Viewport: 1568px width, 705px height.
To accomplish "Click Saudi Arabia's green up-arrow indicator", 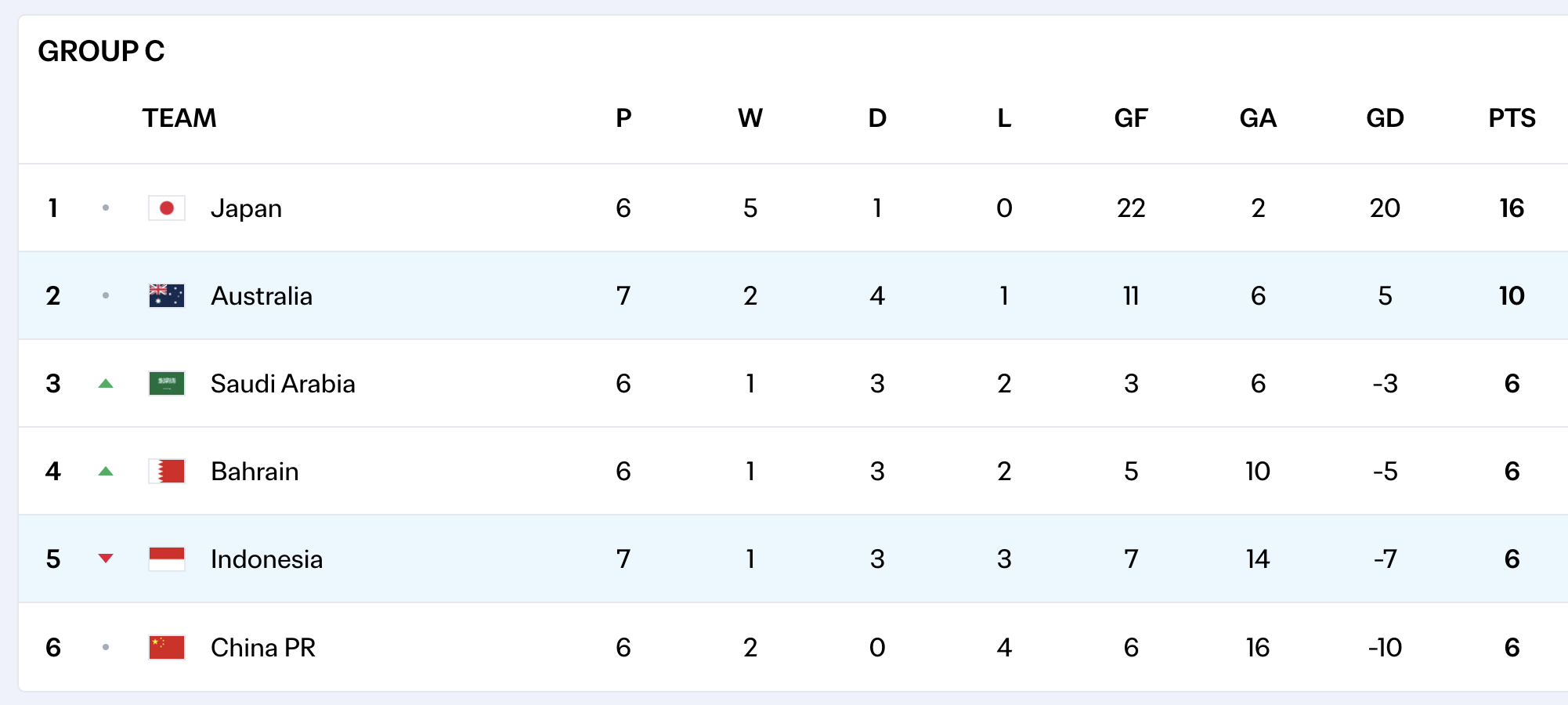I will pyautogui.click(x=106, y=384).
